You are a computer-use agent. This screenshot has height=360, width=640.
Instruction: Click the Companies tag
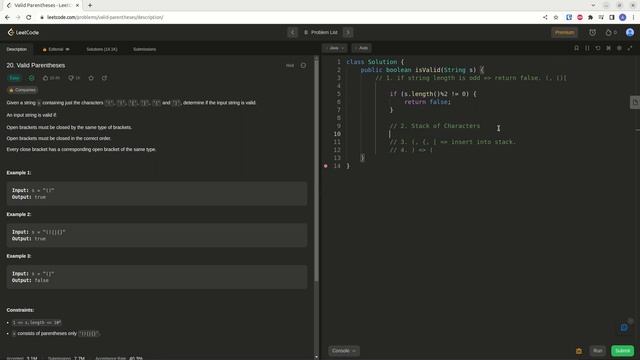(22, 90)
